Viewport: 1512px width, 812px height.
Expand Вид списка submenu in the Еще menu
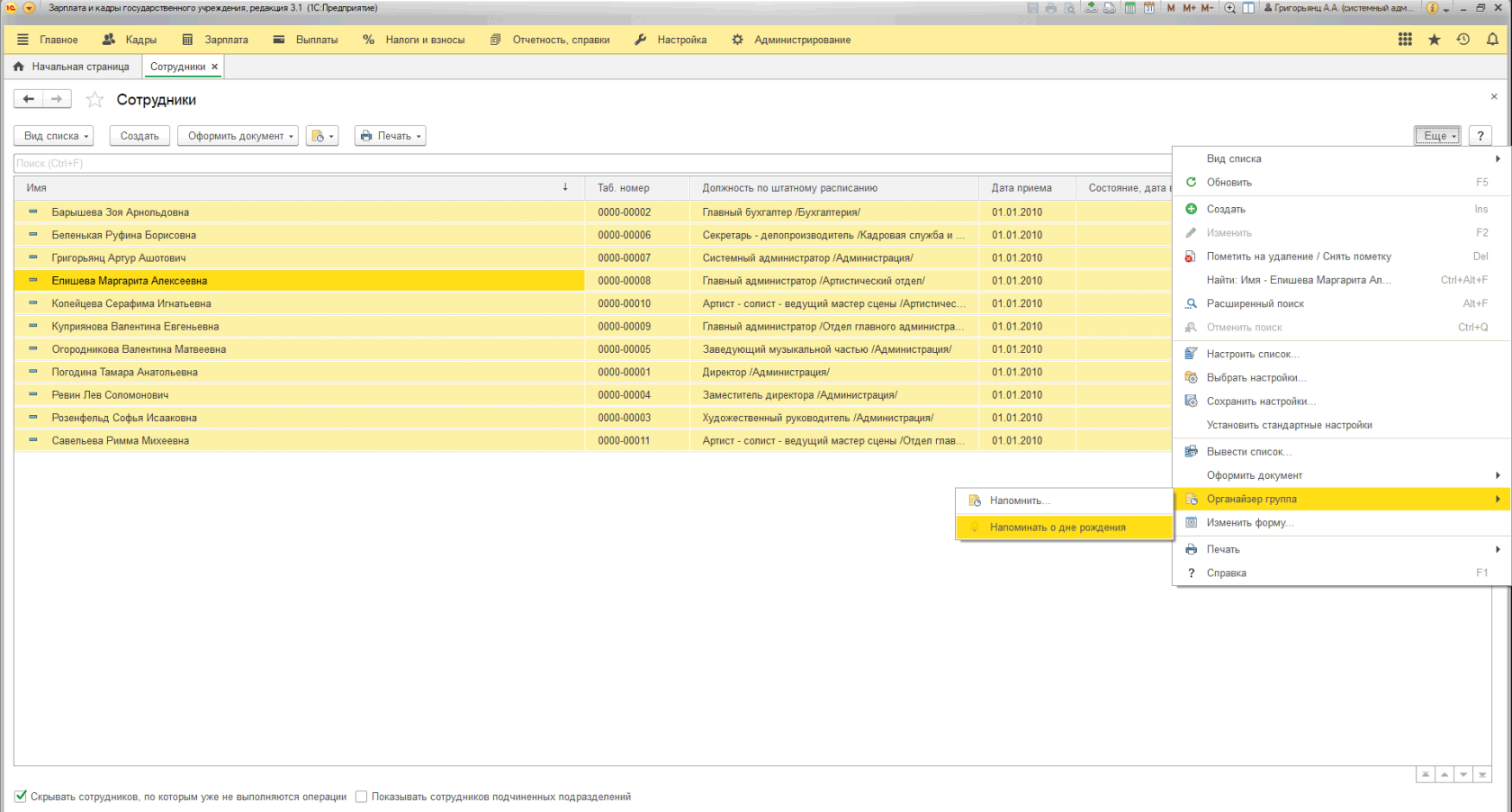(1341, 158)
